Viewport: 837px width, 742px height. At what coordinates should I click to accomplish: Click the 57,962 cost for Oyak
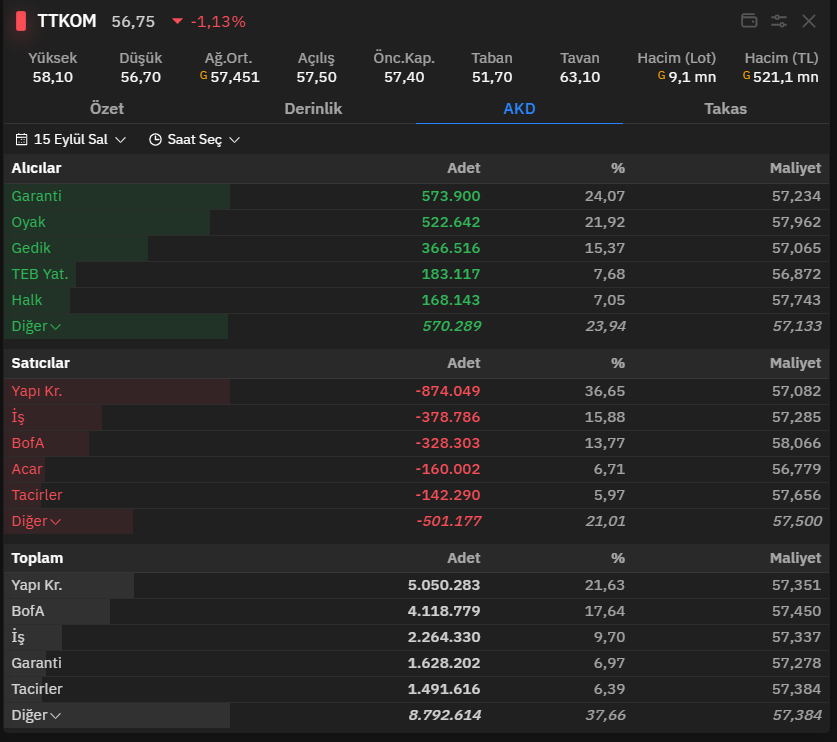point(796,222)
